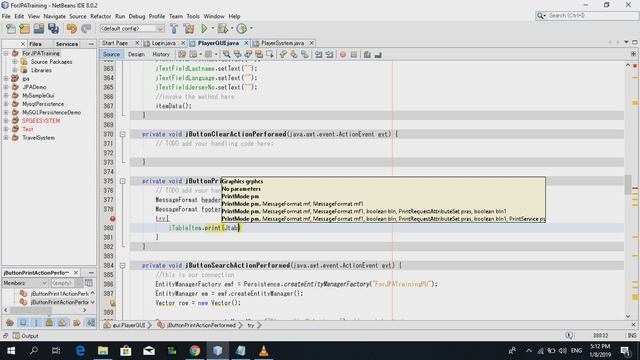Open the Refactor menu
The width and height of the screenshot is (640, 360).
(100, 16)
